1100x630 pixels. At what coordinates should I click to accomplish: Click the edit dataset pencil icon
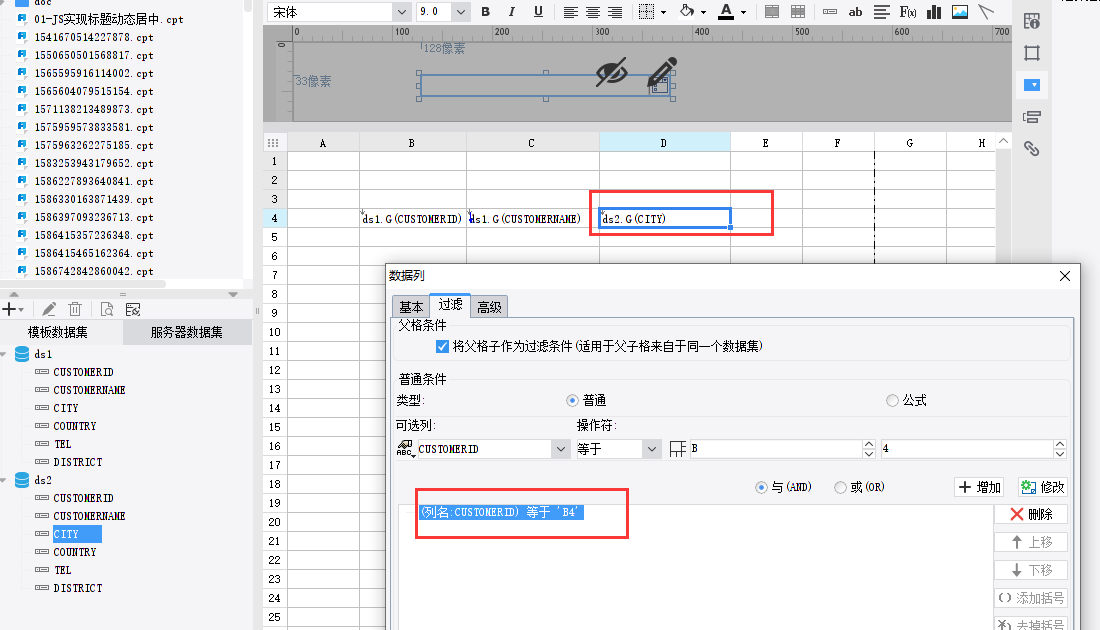coord(49,309)
